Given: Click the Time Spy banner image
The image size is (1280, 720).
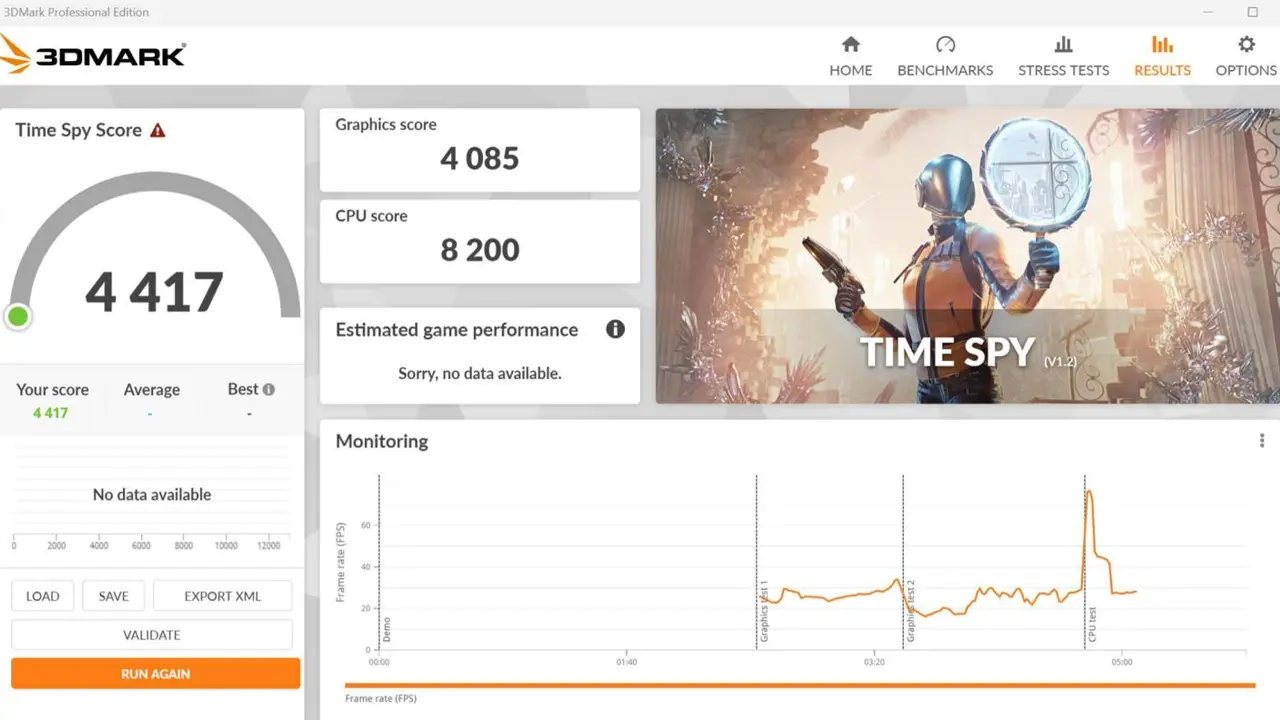Looking at the screenshot, I should pyautogui.click(x=967, y=256).
